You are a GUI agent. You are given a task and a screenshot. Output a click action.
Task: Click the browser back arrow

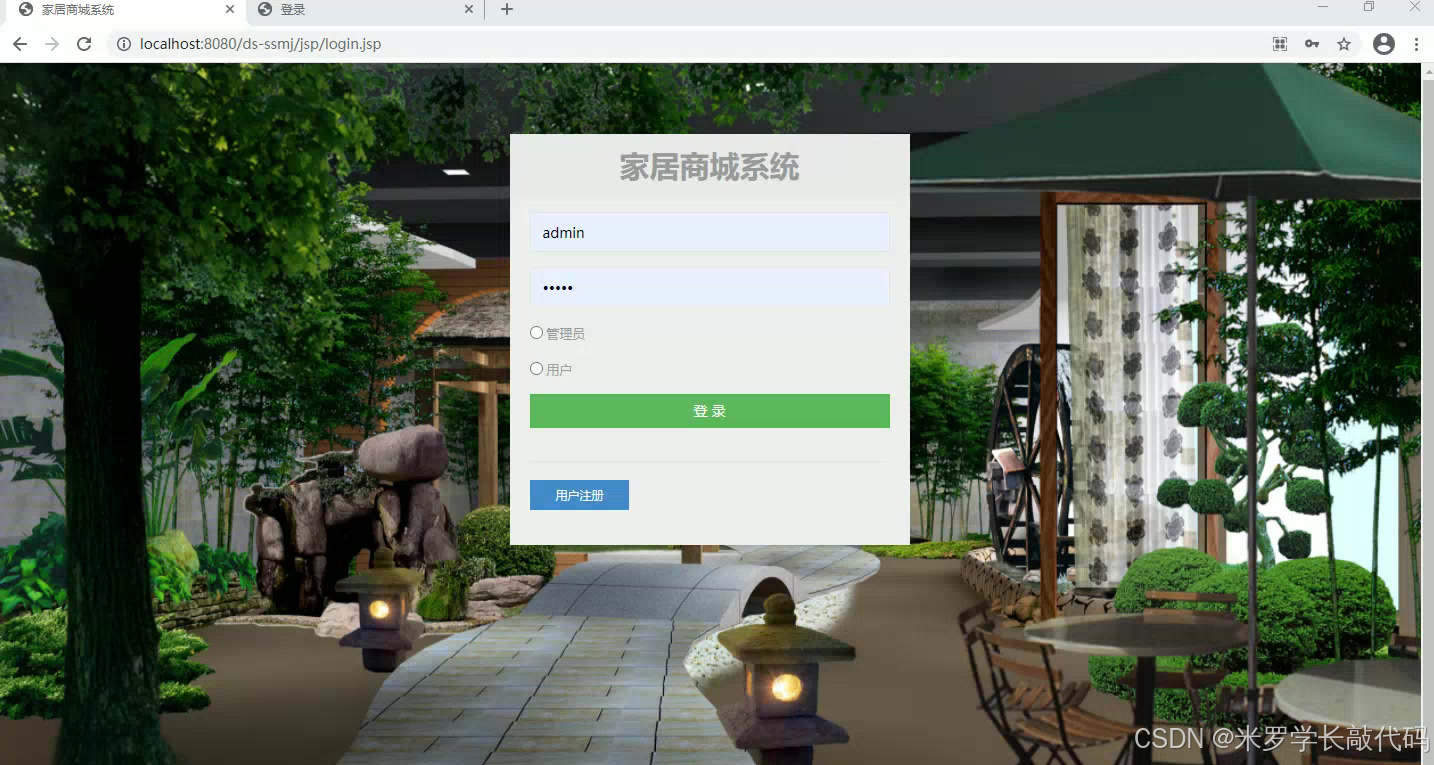pyautogui.click(x=20, y=44)
